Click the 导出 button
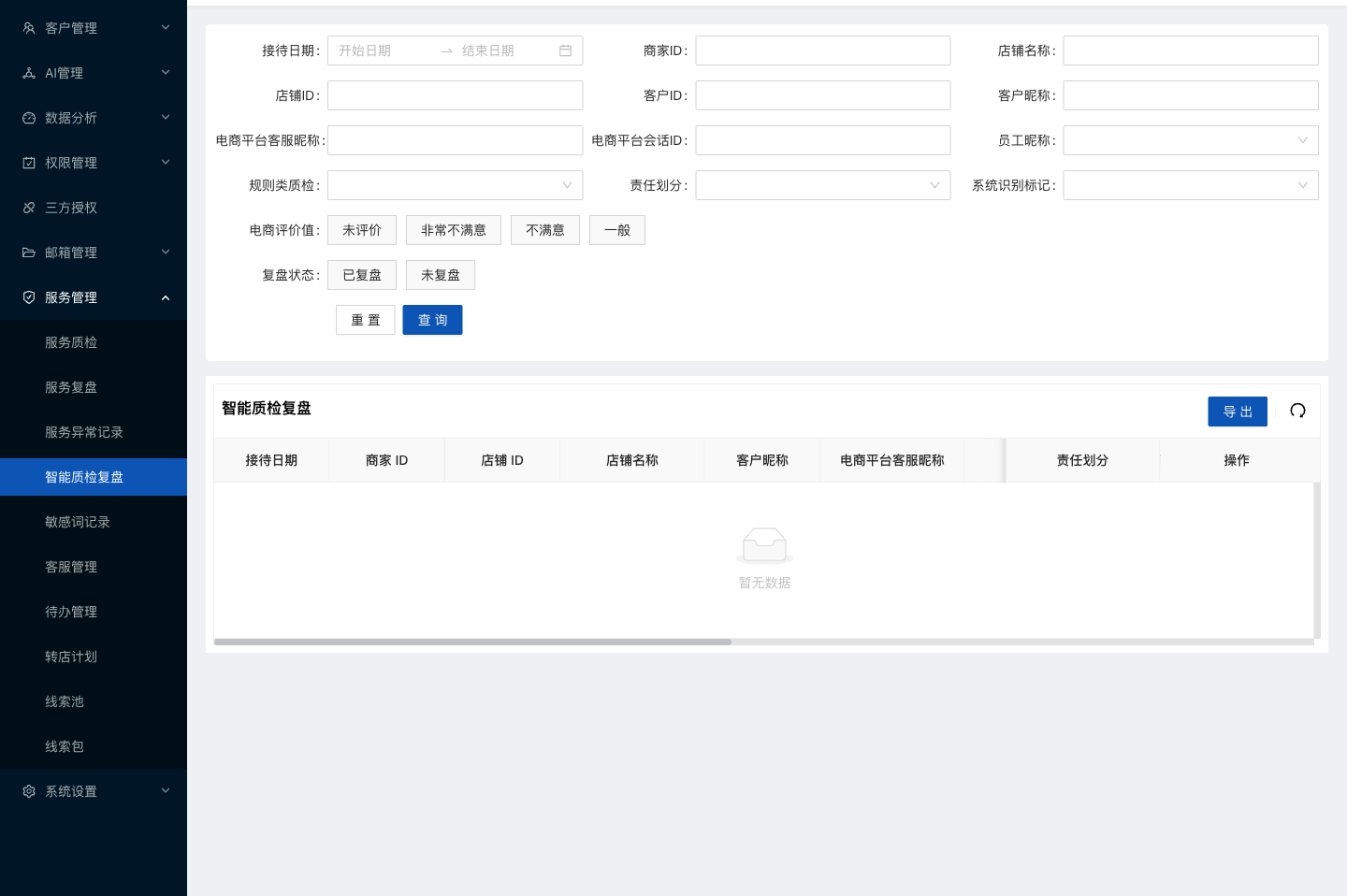 click(1238, 412)
